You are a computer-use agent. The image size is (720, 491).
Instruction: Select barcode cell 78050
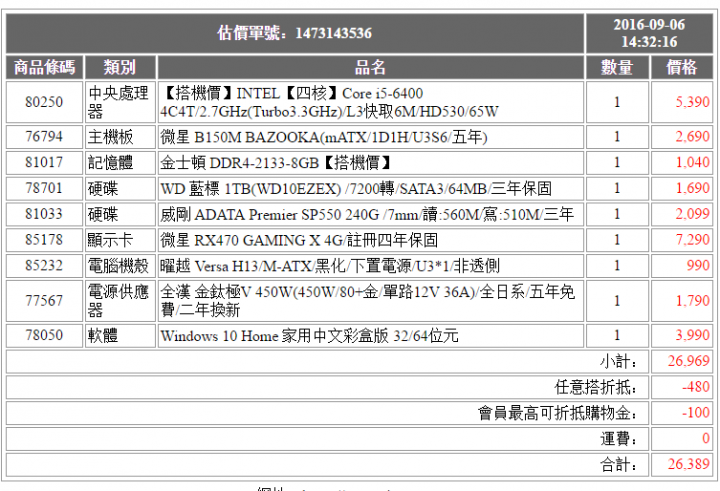(x=44, y=335)
